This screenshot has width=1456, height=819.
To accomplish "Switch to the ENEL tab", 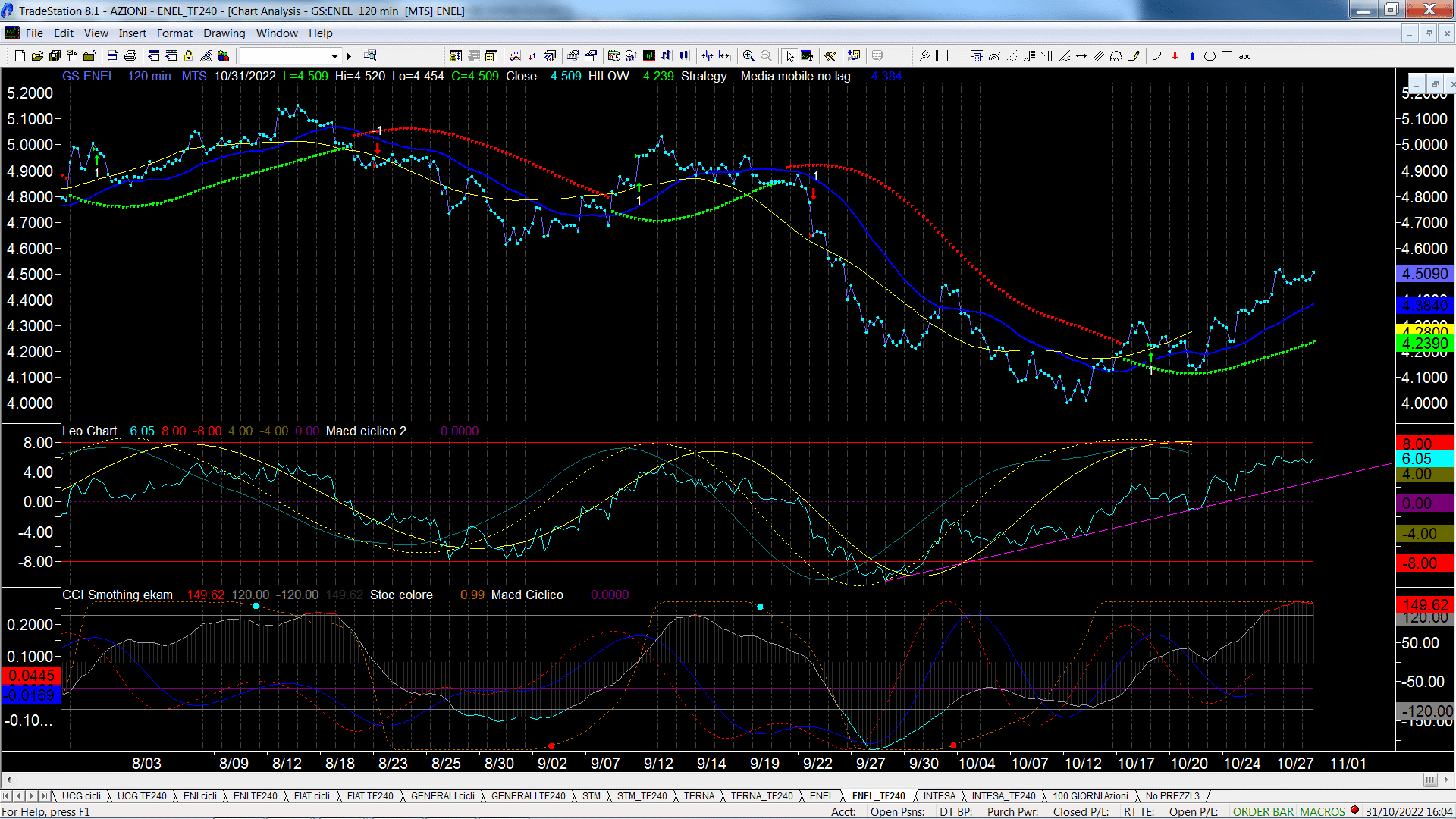I will coord(822,795).
